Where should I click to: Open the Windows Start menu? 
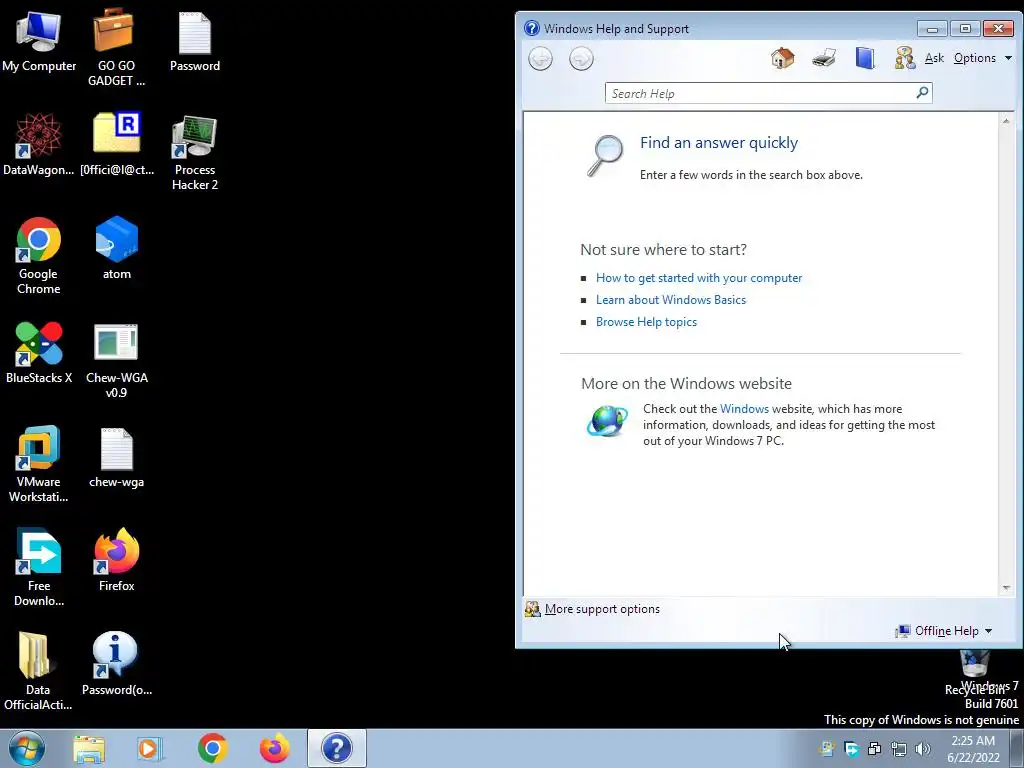point(27,748)
